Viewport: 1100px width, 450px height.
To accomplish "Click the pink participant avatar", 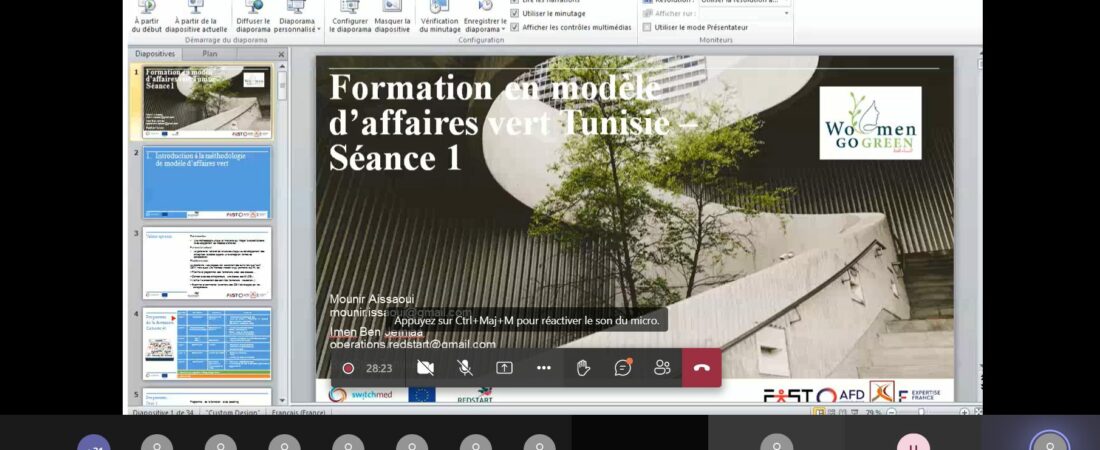I will point(913,444).
